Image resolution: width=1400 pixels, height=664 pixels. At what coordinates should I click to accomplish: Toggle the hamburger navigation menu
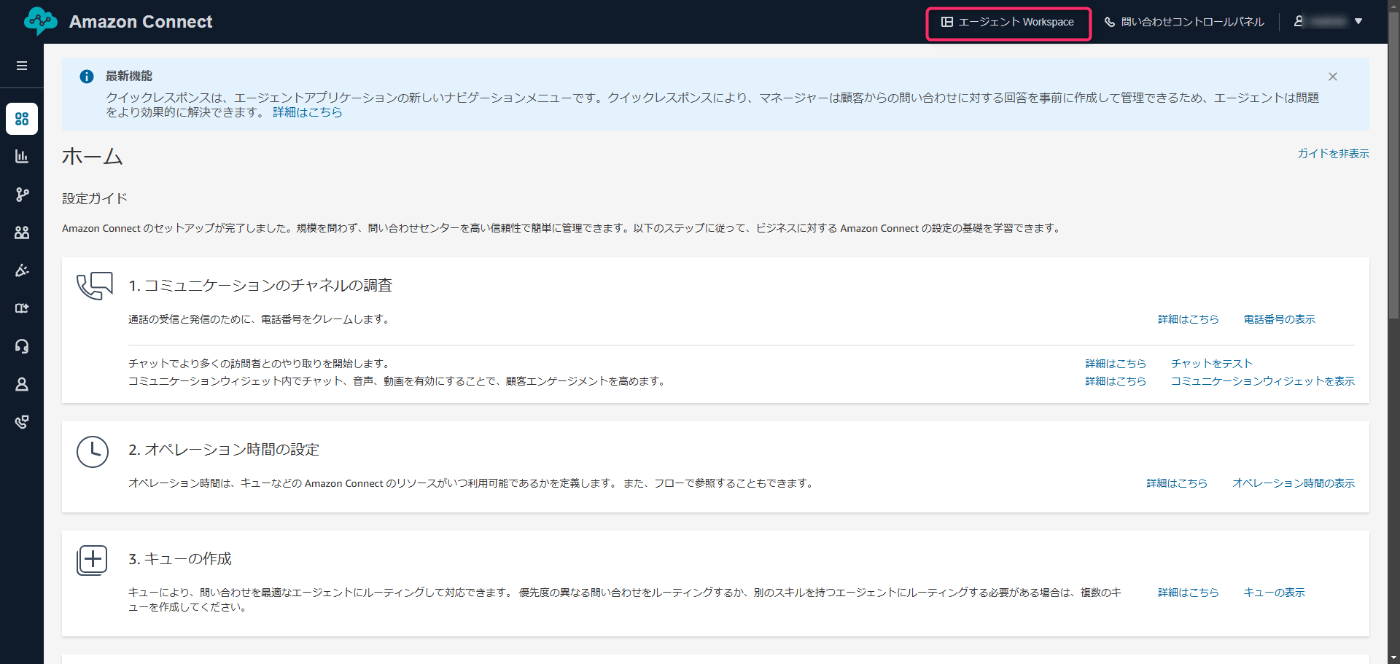pyautogui.click(x=22, y=66)
